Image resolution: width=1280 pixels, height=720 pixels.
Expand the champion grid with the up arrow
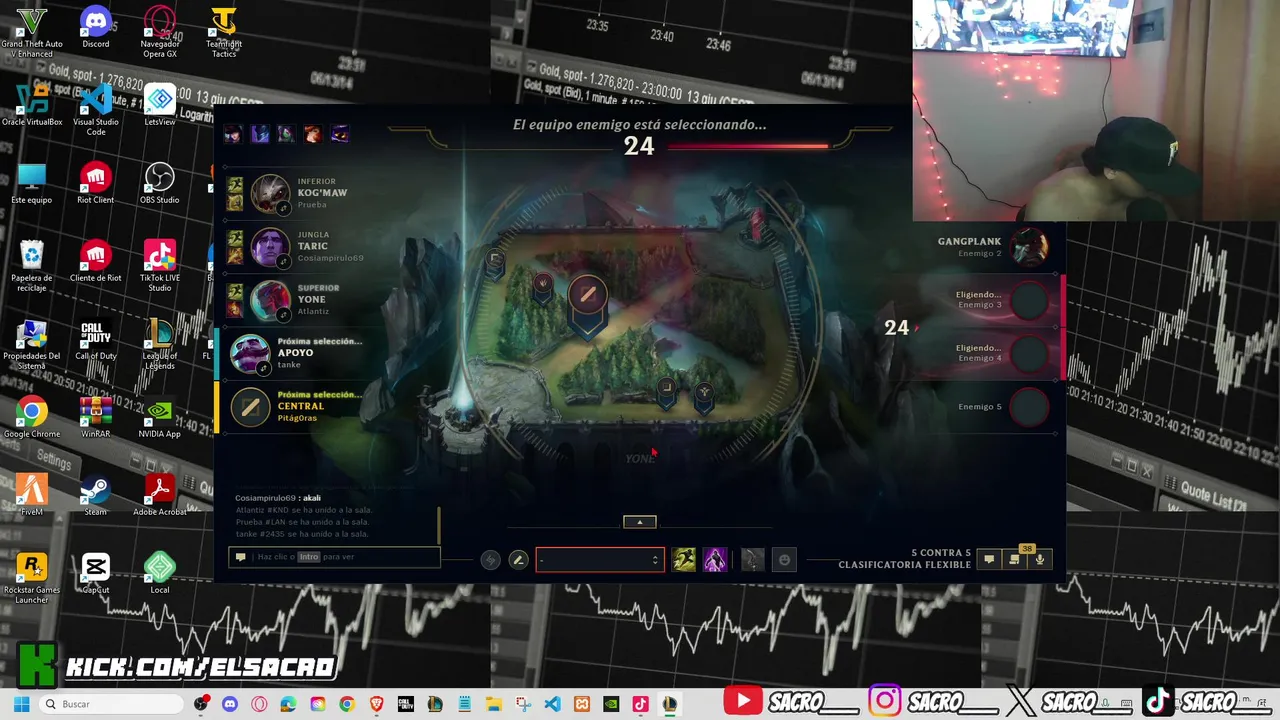[640, 522]
